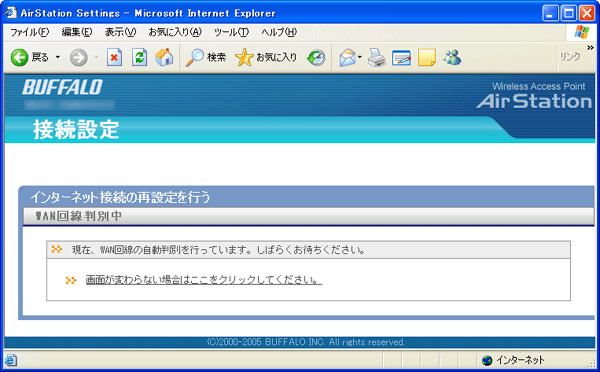Expand the リンク links bar chevron

pos(590,48)
